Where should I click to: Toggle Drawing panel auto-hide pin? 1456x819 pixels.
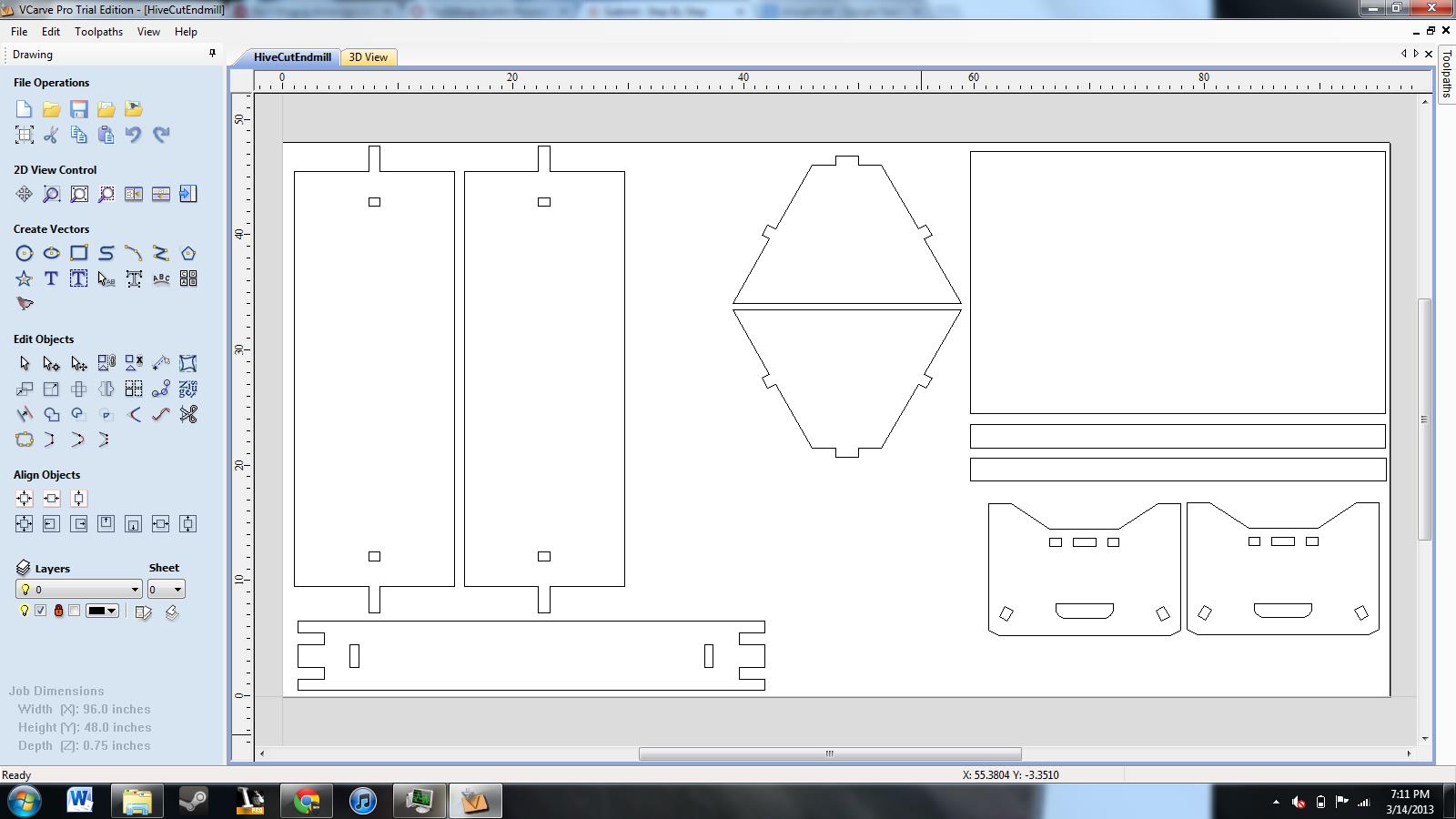212,54
